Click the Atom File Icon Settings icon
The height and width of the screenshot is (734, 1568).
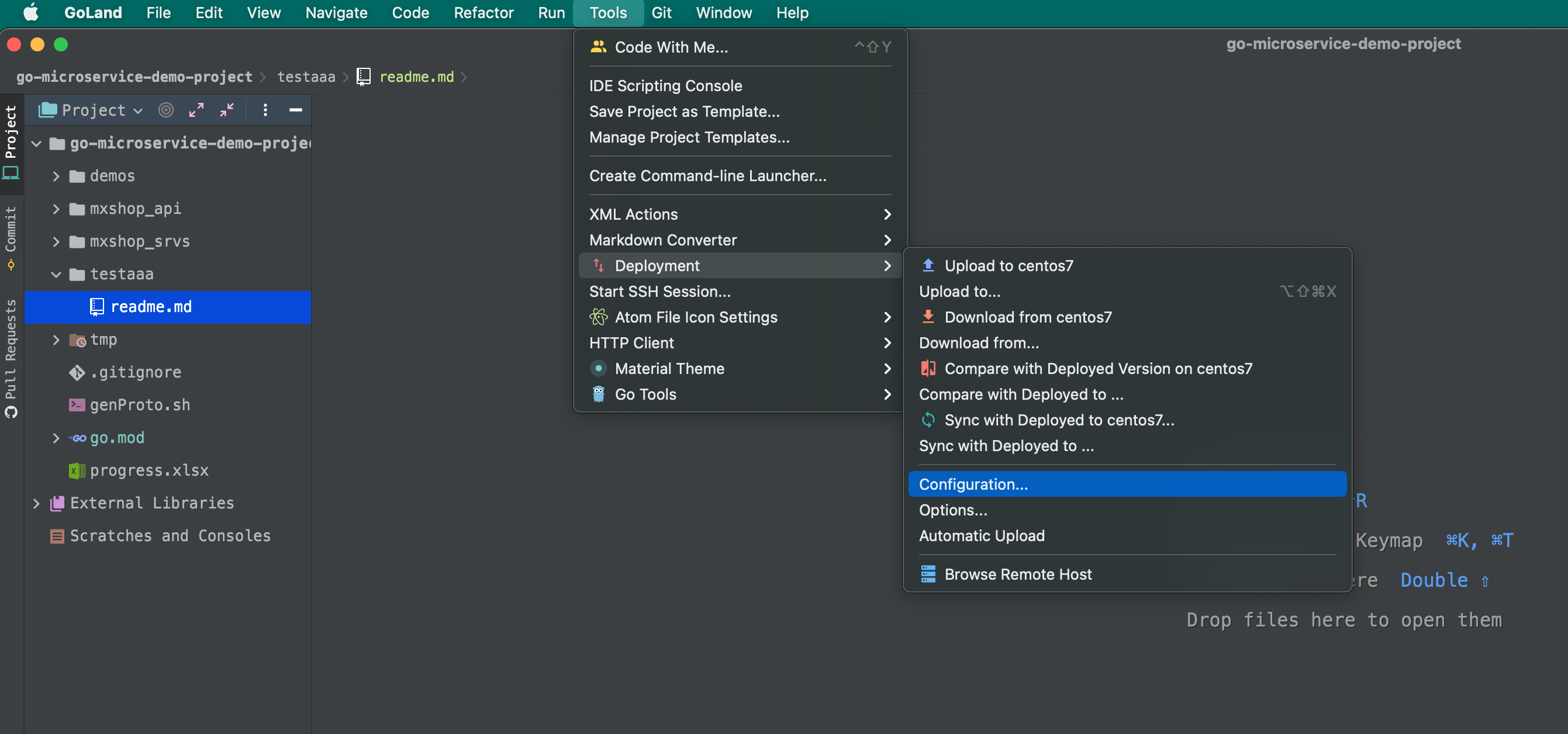[598, 317]
